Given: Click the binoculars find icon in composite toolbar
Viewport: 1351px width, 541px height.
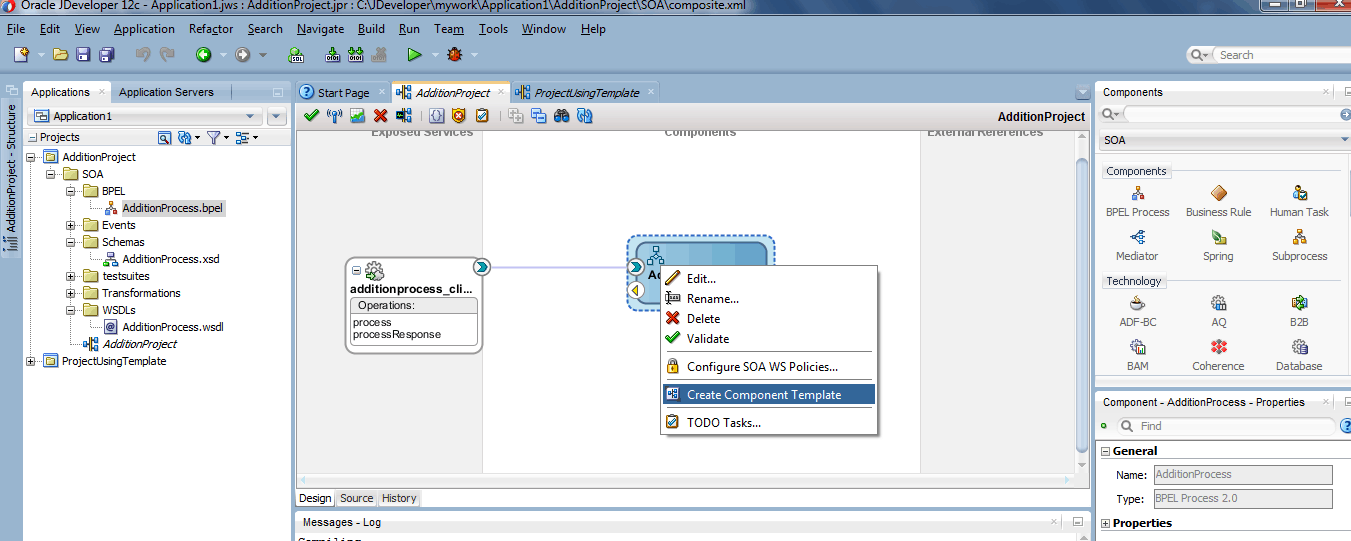Looking at the screenshot, I should click(562, 116).
